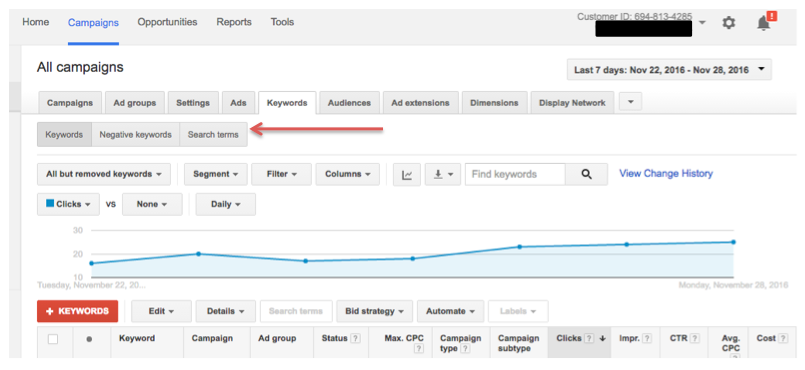The width and height of the screenshot is (805, 370).
Task: Toggle the chart display icon
Action: coord(407,174)
